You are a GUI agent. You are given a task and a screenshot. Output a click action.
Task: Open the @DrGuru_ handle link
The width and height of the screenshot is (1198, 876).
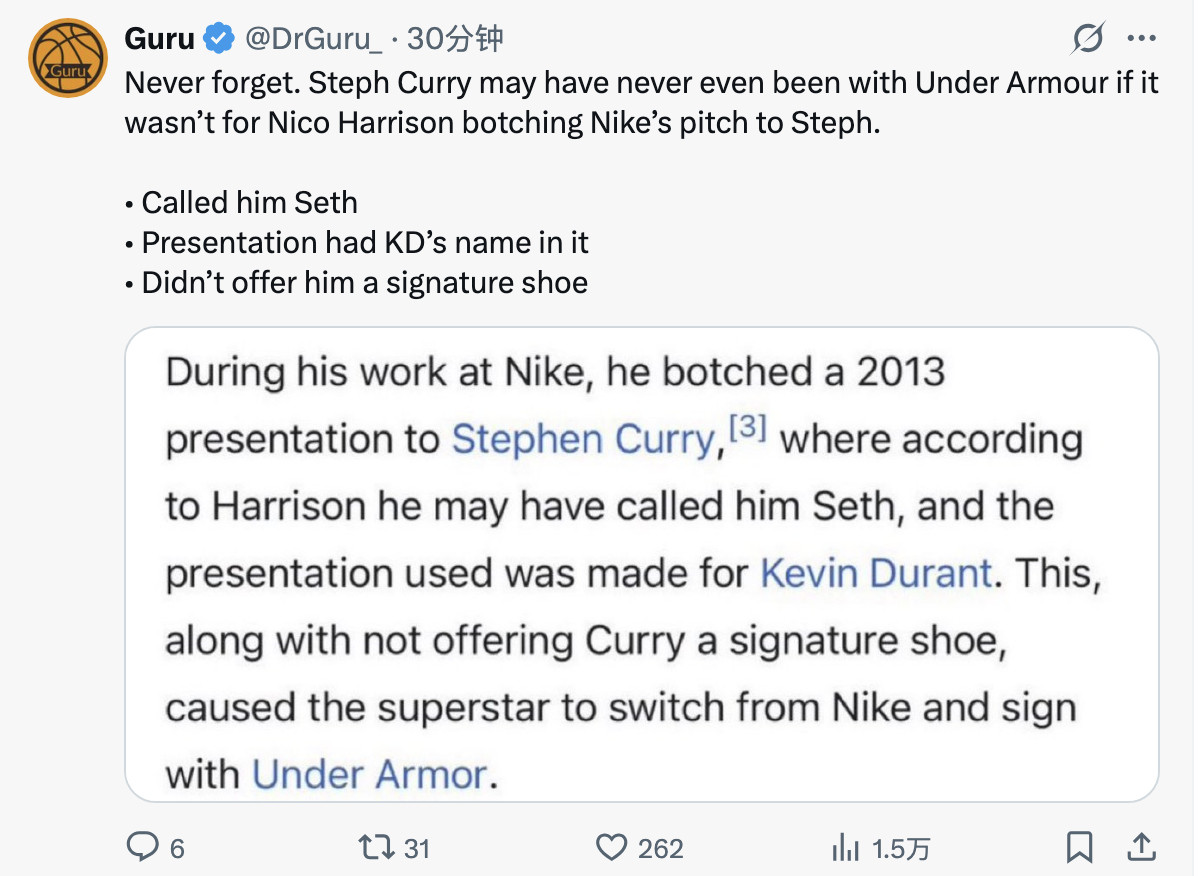[313, 39]
